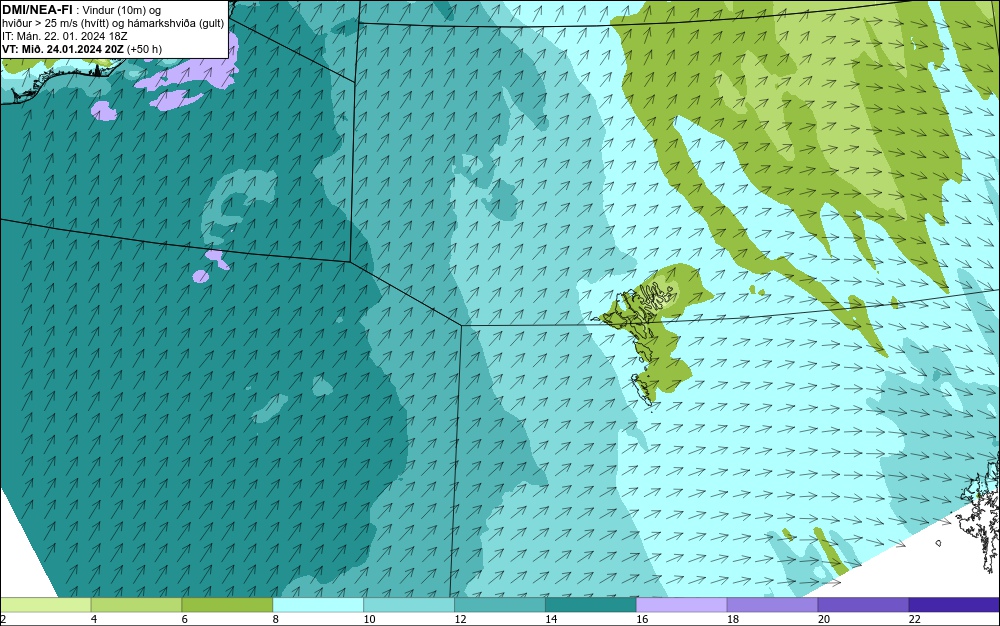This screenshot has height=626, width=1000.
Task: Click the 16–18 m/s lavender legend swatch
Action: [x=682, y=605]
